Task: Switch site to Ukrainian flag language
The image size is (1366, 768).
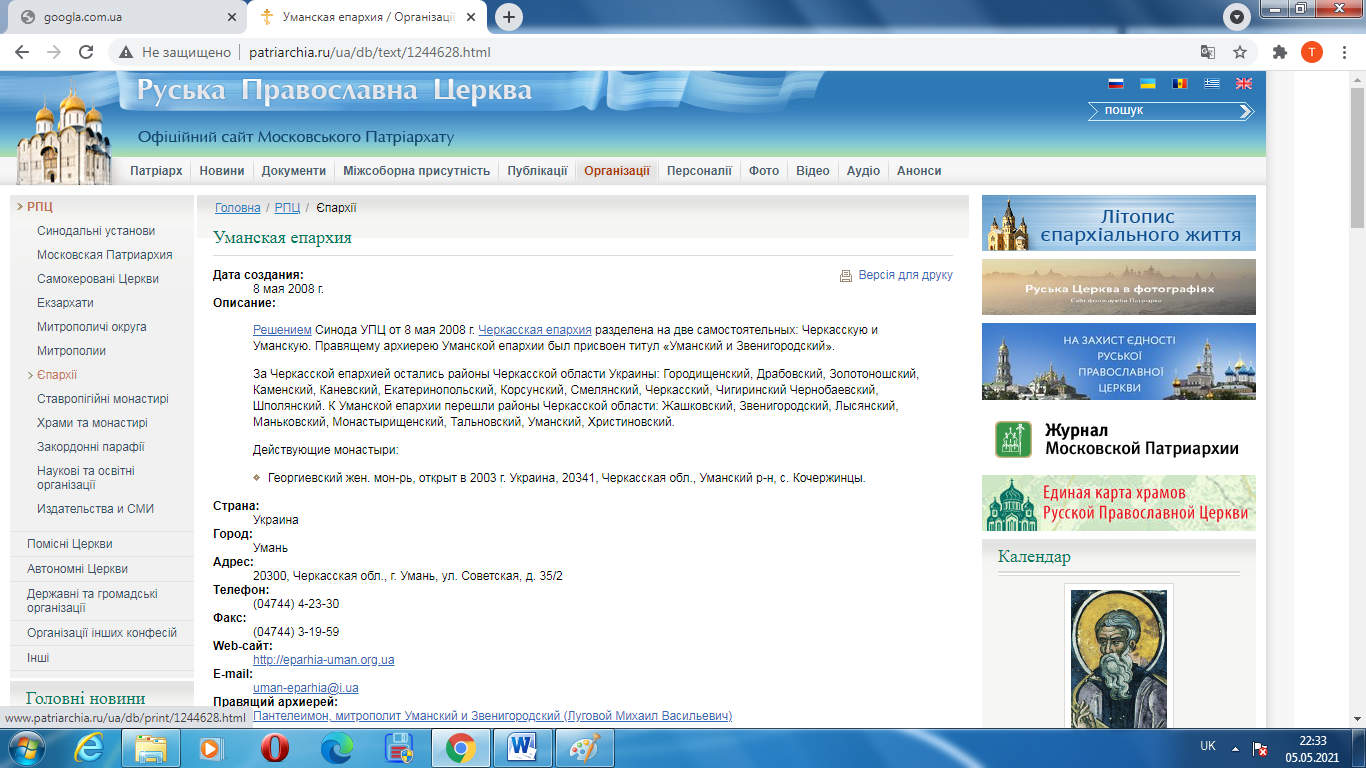Action: click(1148, 84)
